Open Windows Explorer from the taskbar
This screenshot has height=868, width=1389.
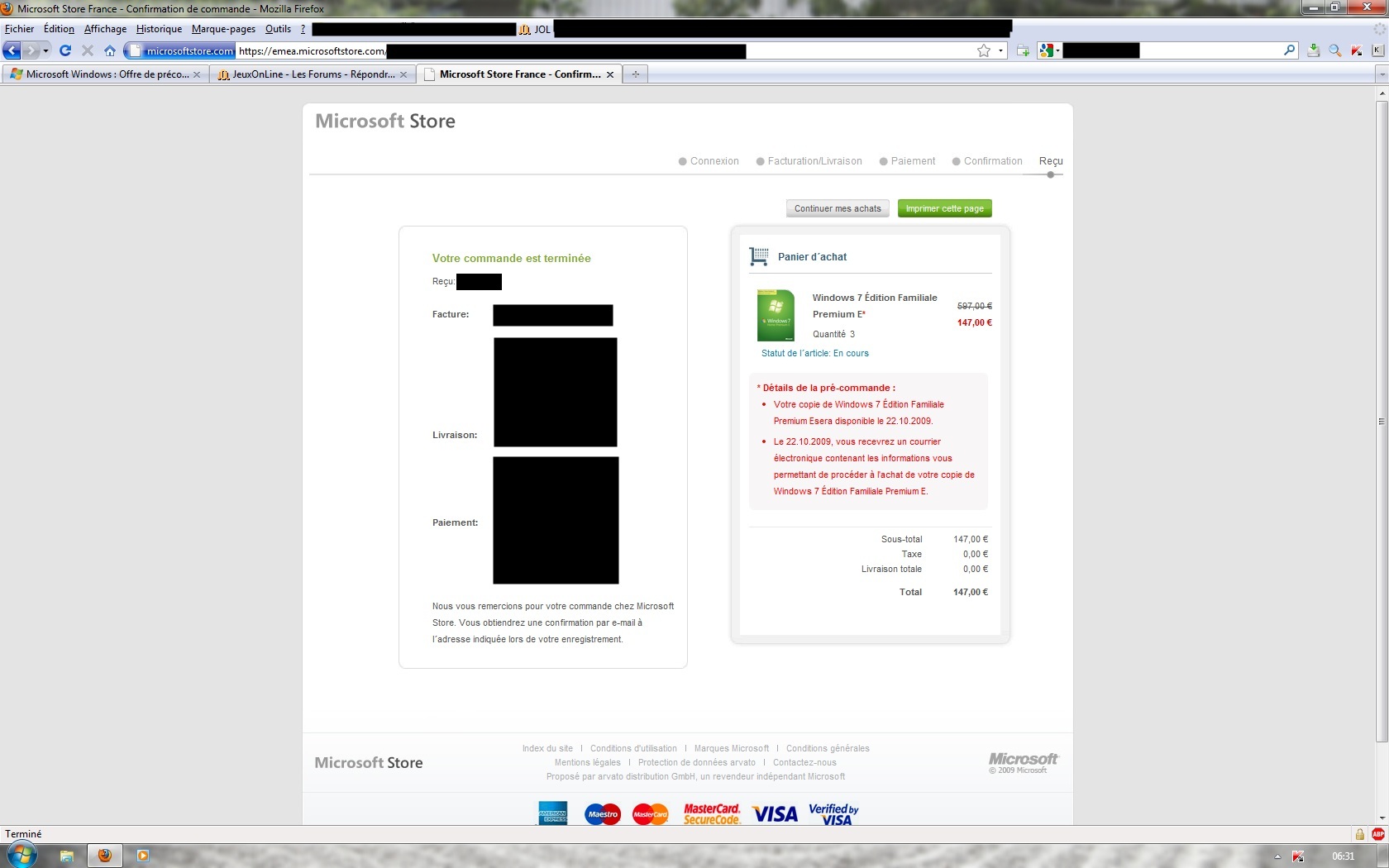point(67,856)
